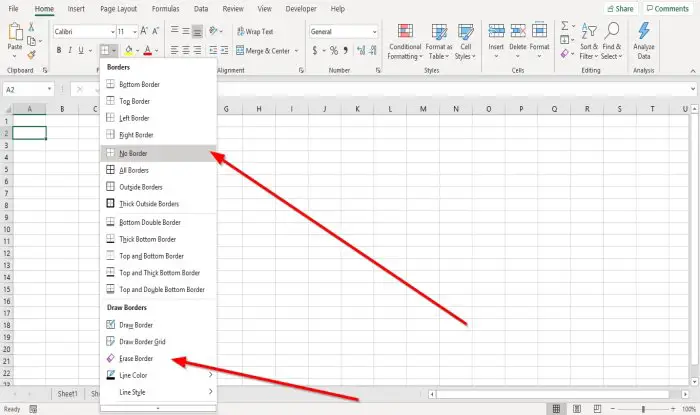
Task: Click the Normal view status icon
Action: coord(556,409)
